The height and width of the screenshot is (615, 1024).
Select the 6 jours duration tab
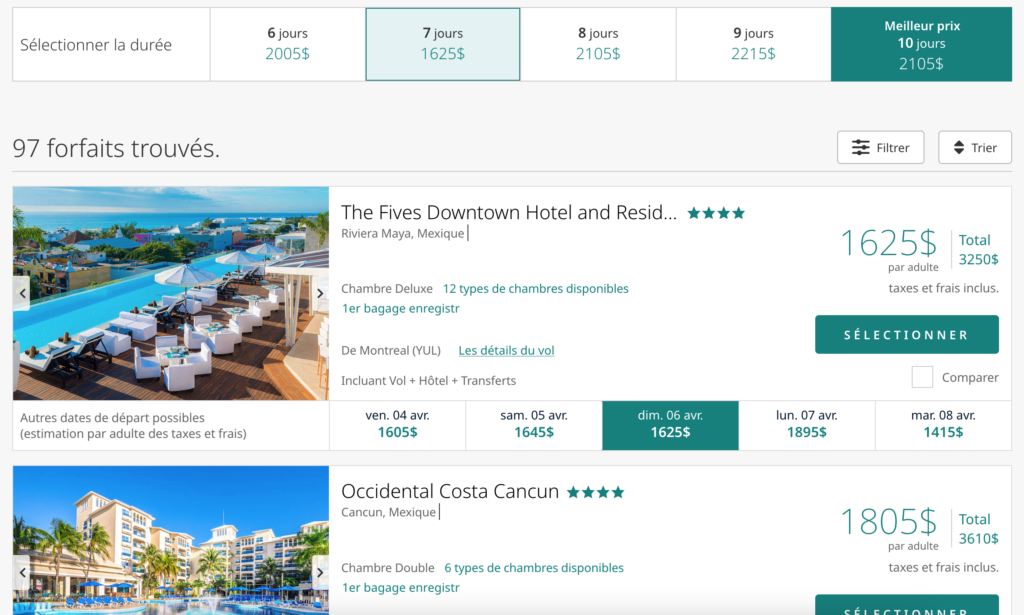(x=287, y=44)
